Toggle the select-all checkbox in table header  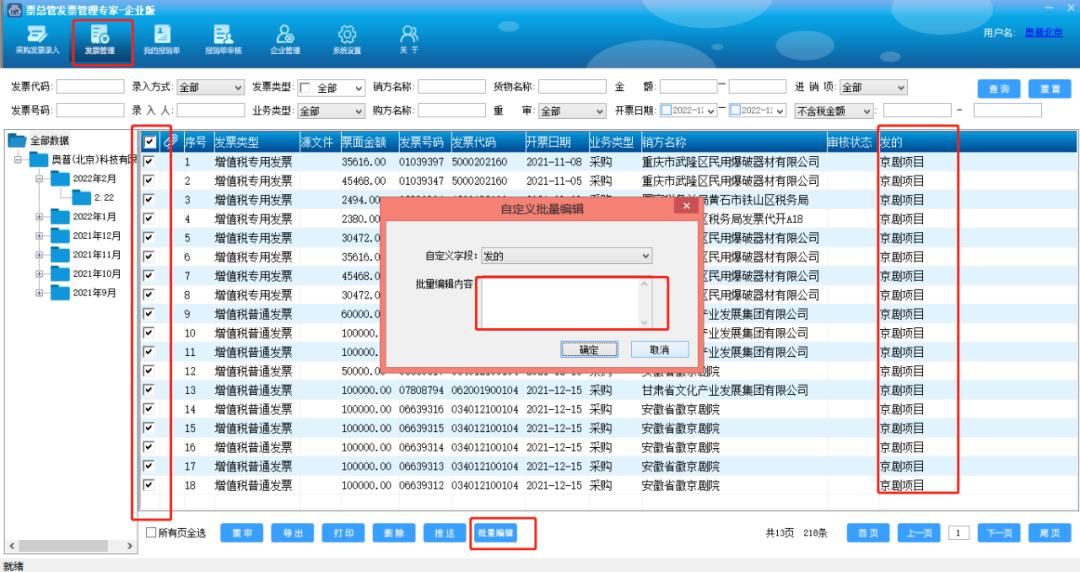(x=149, y=142)
